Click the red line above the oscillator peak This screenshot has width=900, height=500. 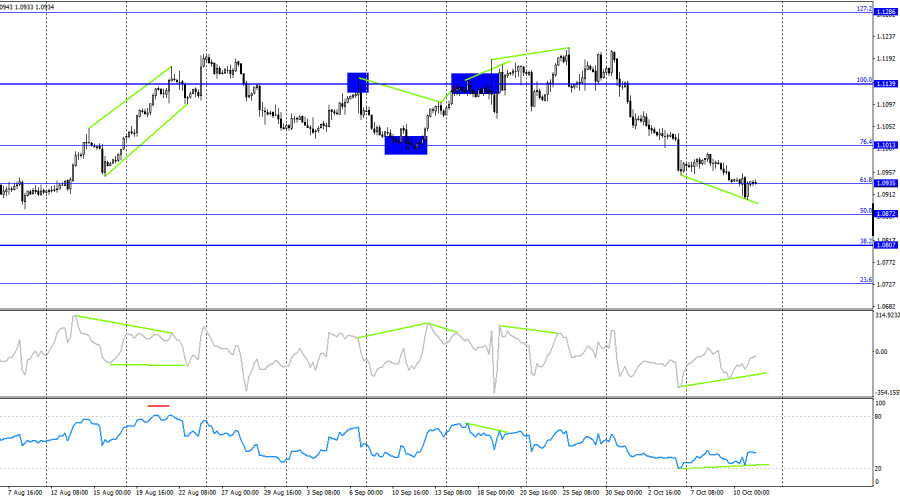[x=158, y=406]
